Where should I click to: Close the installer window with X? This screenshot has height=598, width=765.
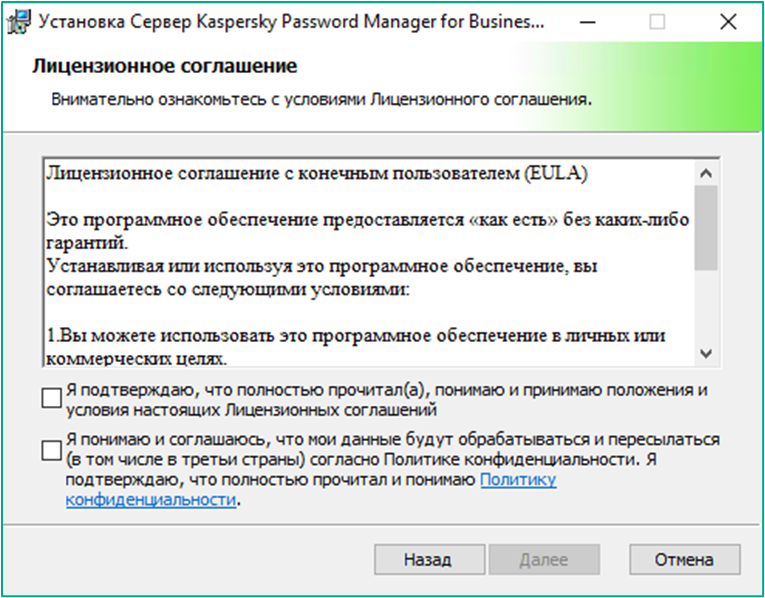point(728,22)
